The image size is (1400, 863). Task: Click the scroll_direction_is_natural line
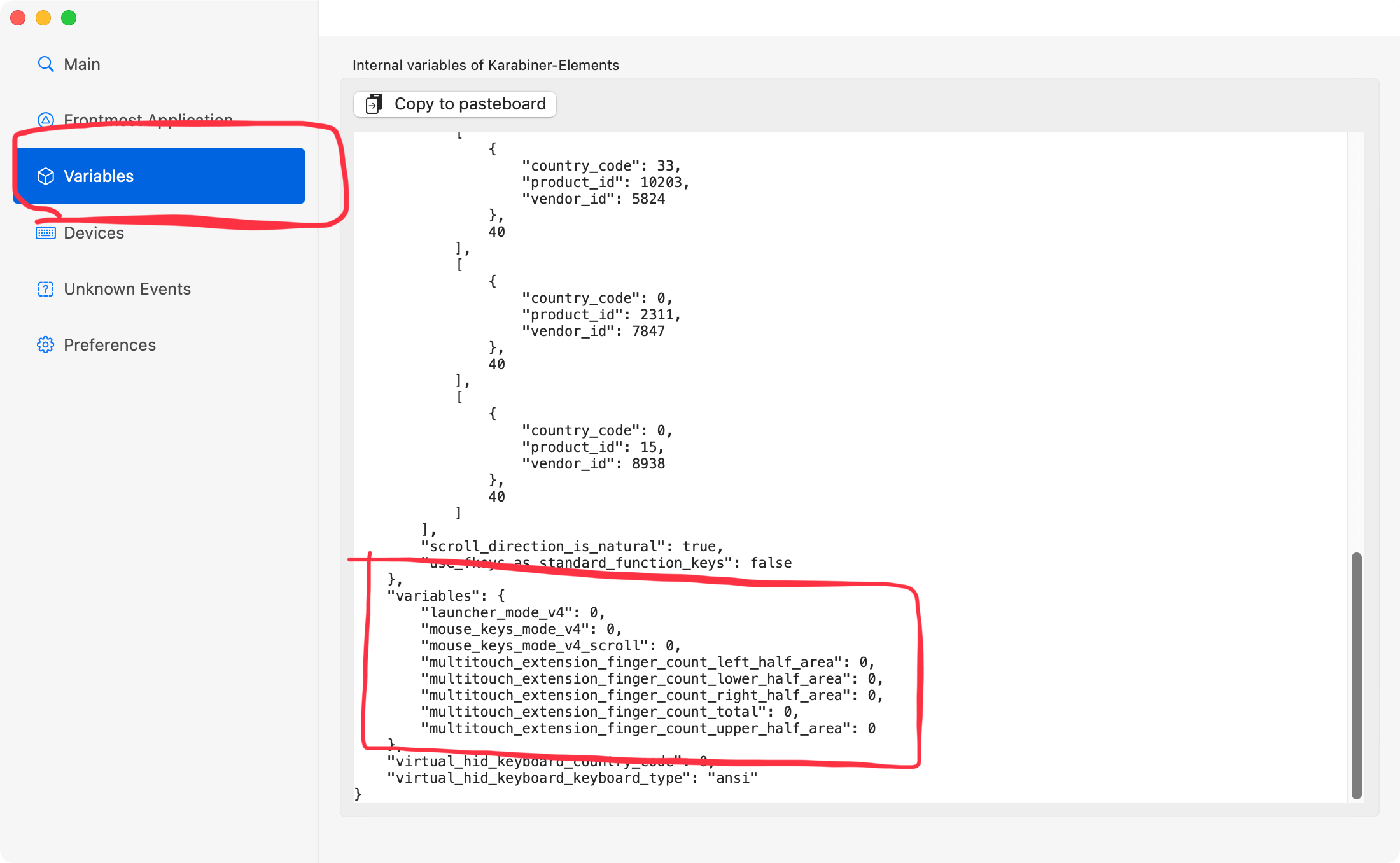pyautogui.click(x=572, y=546)
